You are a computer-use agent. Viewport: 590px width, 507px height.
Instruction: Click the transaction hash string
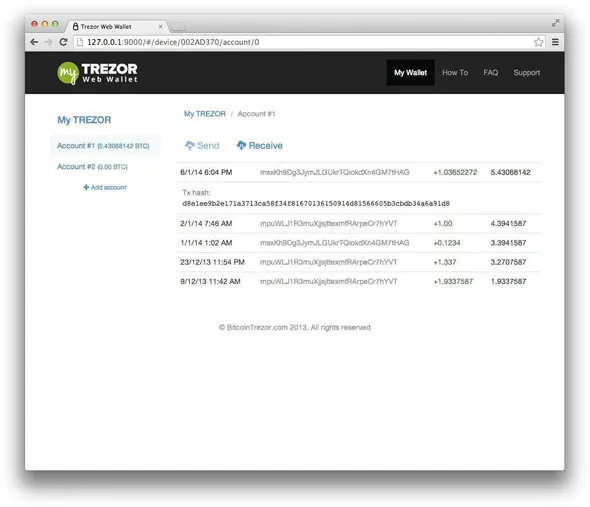(x=316, y=204)
